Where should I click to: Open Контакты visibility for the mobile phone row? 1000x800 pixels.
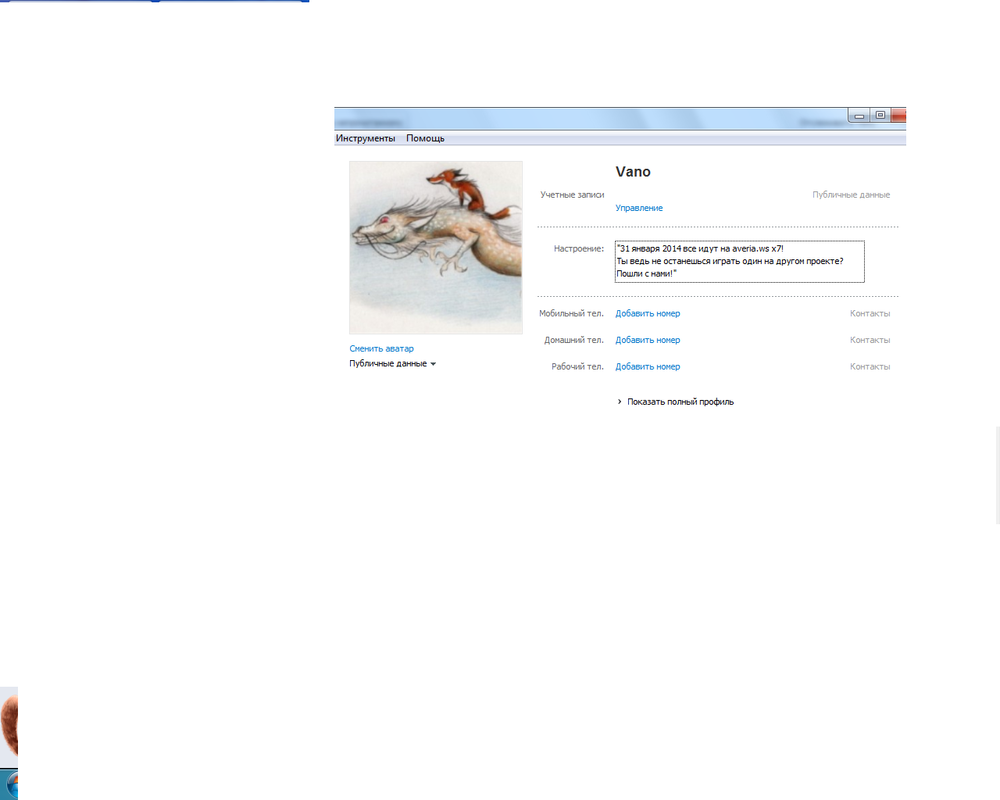point(869,313)
